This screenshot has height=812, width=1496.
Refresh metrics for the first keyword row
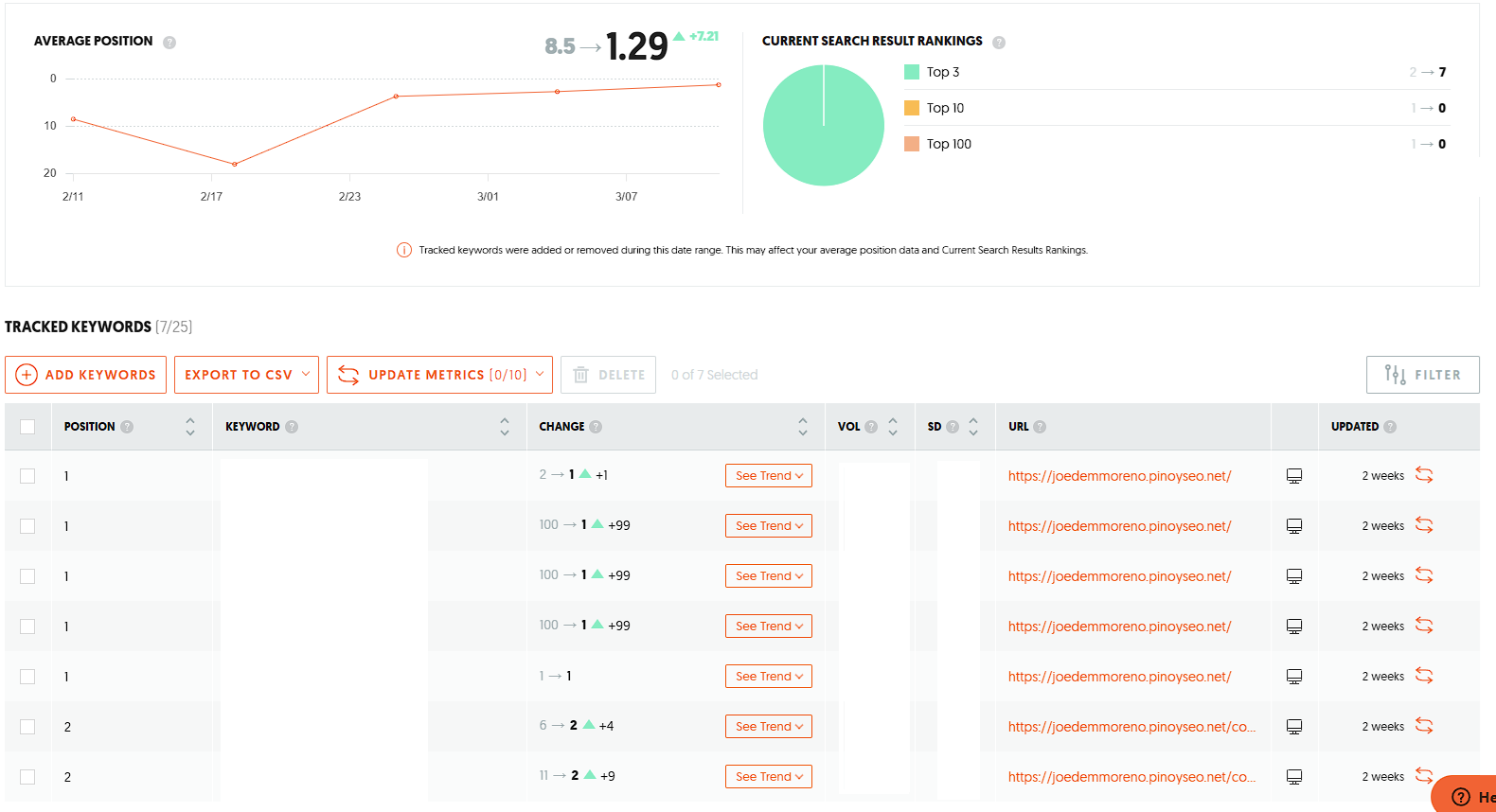point(1424,475)
